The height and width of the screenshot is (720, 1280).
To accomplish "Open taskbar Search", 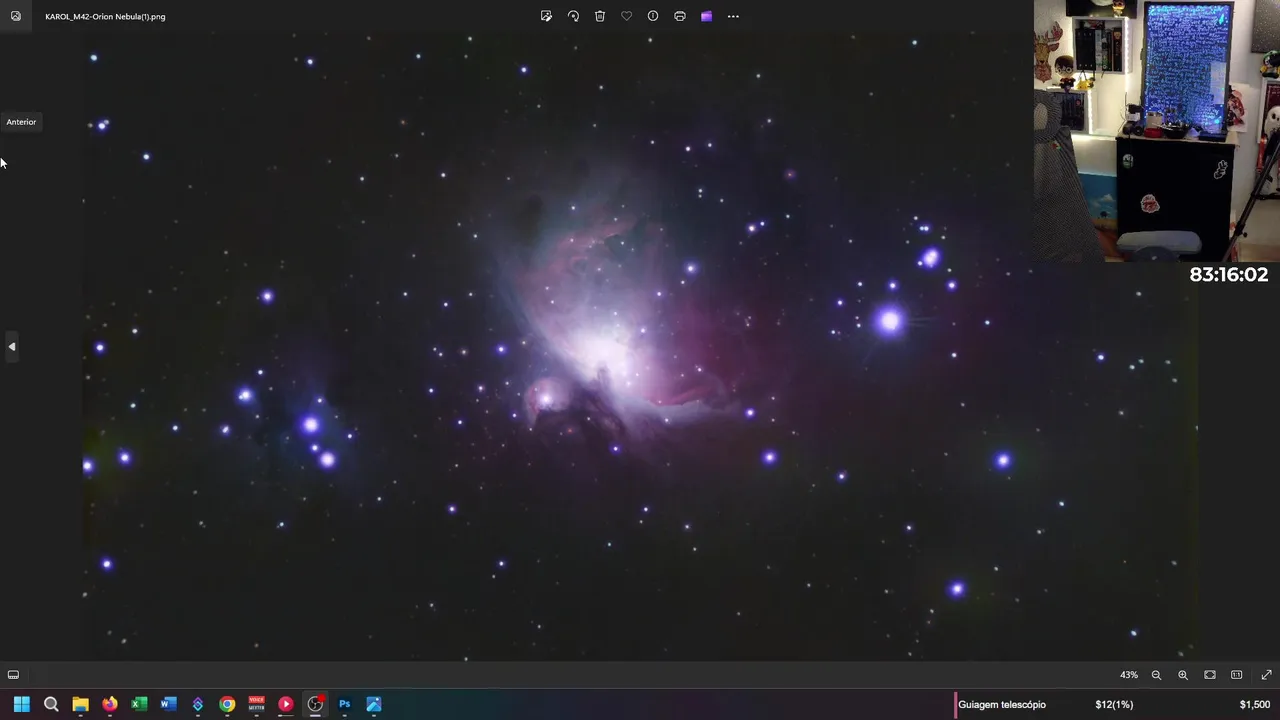I will (51, 704).
